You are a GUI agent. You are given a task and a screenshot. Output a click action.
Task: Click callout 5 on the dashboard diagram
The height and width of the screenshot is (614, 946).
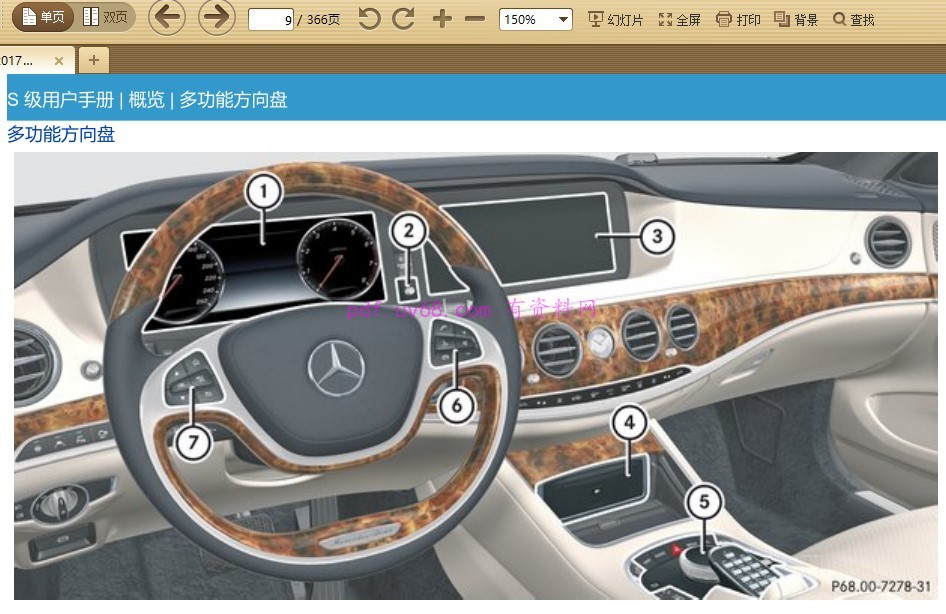(704, 500)
